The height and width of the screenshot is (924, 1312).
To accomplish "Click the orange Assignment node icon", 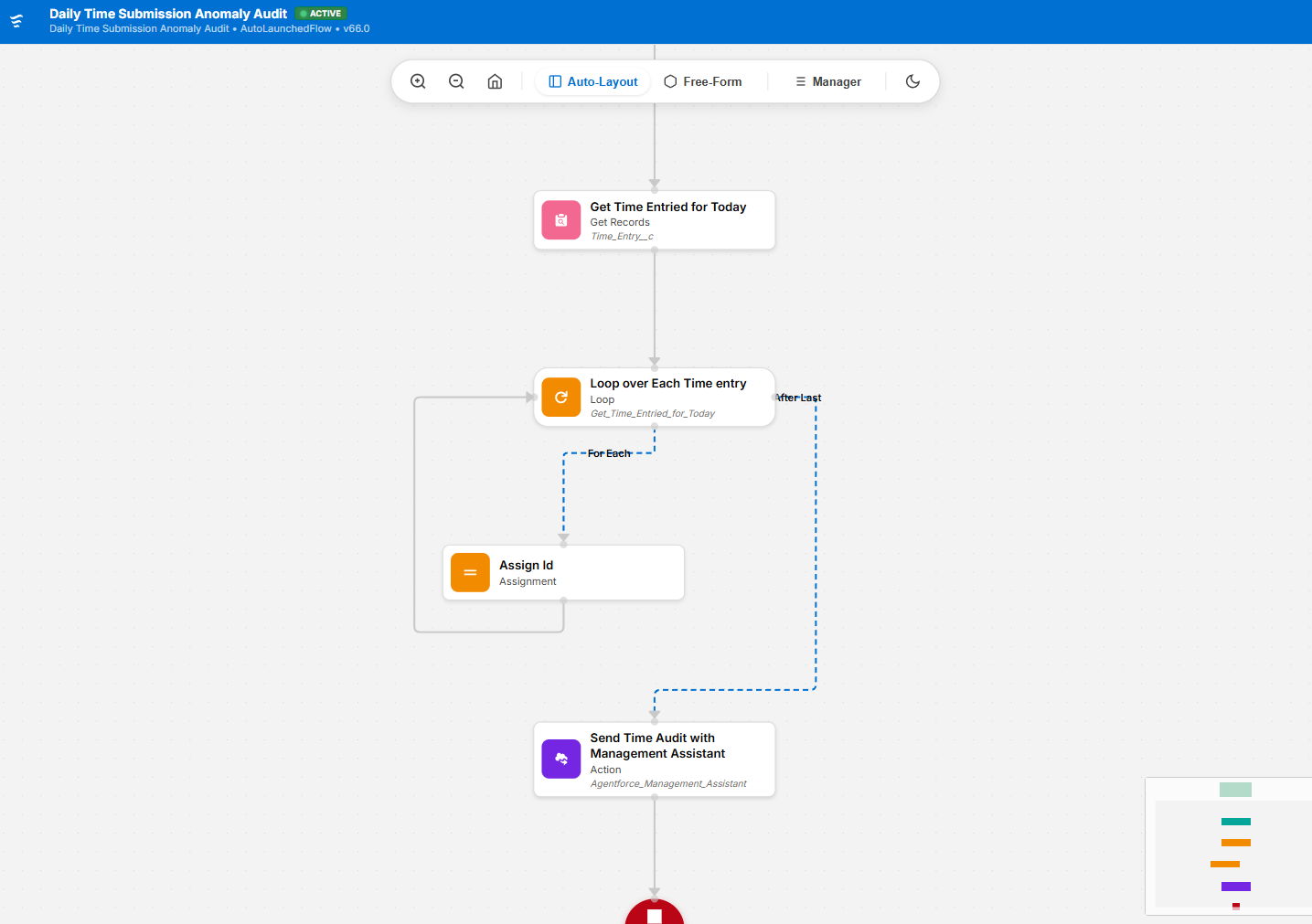I will pos(470,573).
